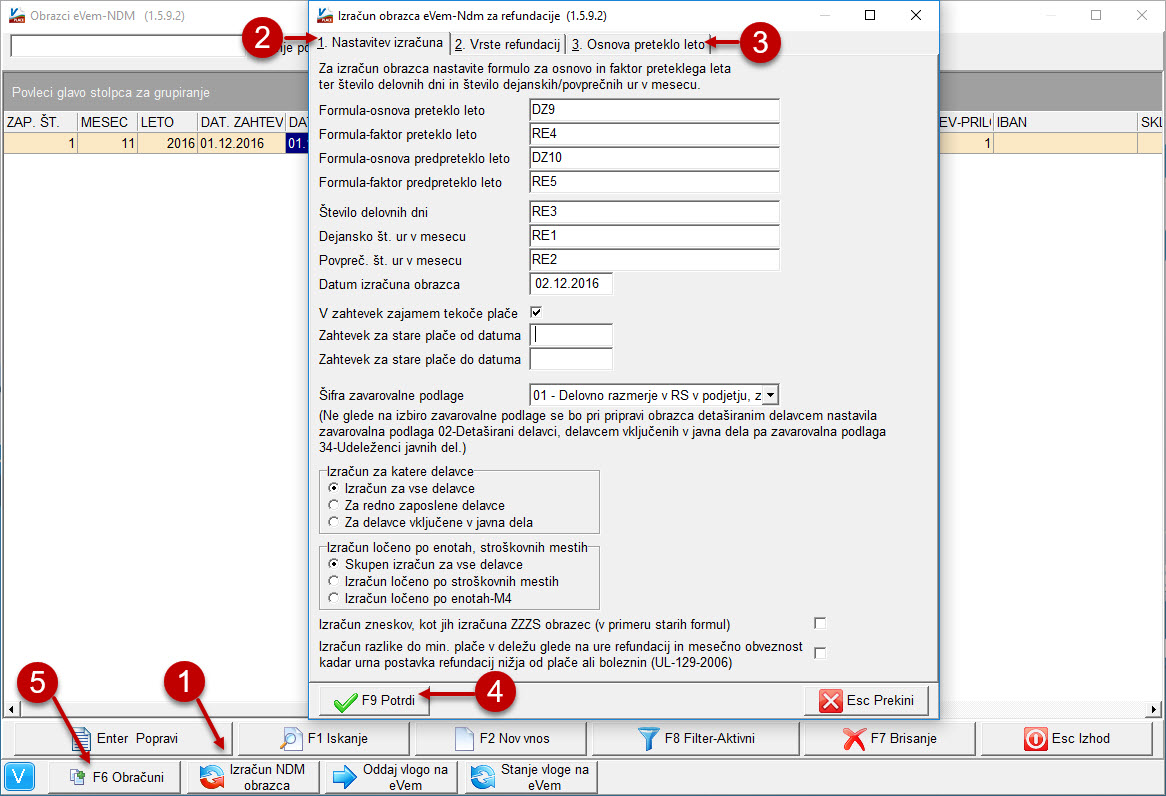The height and width of the screenshot is (796, 1166).
Task: Click ZAP. ŠT. column header
Action: point(40,122)
